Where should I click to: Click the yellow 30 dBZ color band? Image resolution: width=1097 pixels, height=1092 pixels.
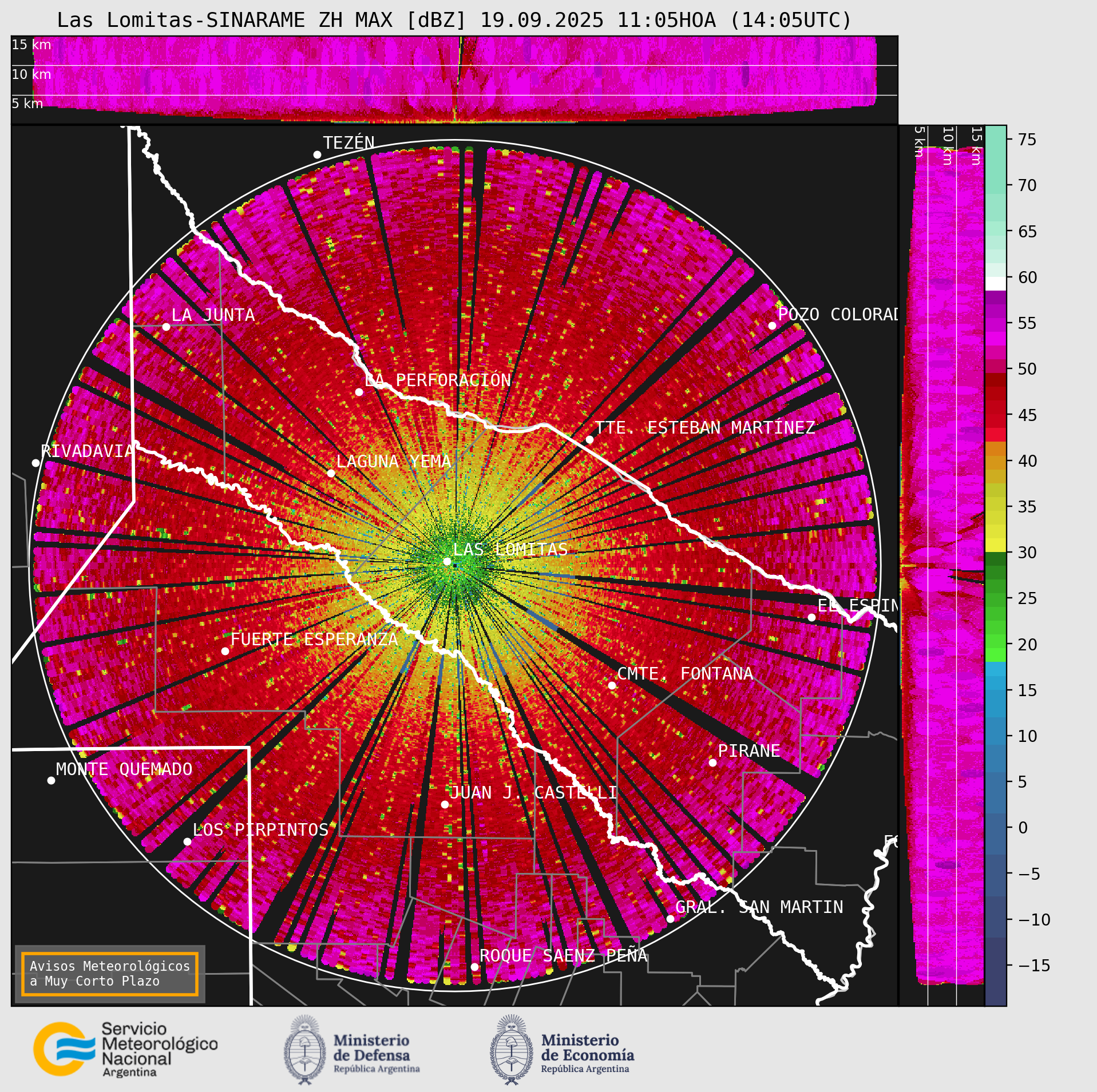[x=996, y=545]
